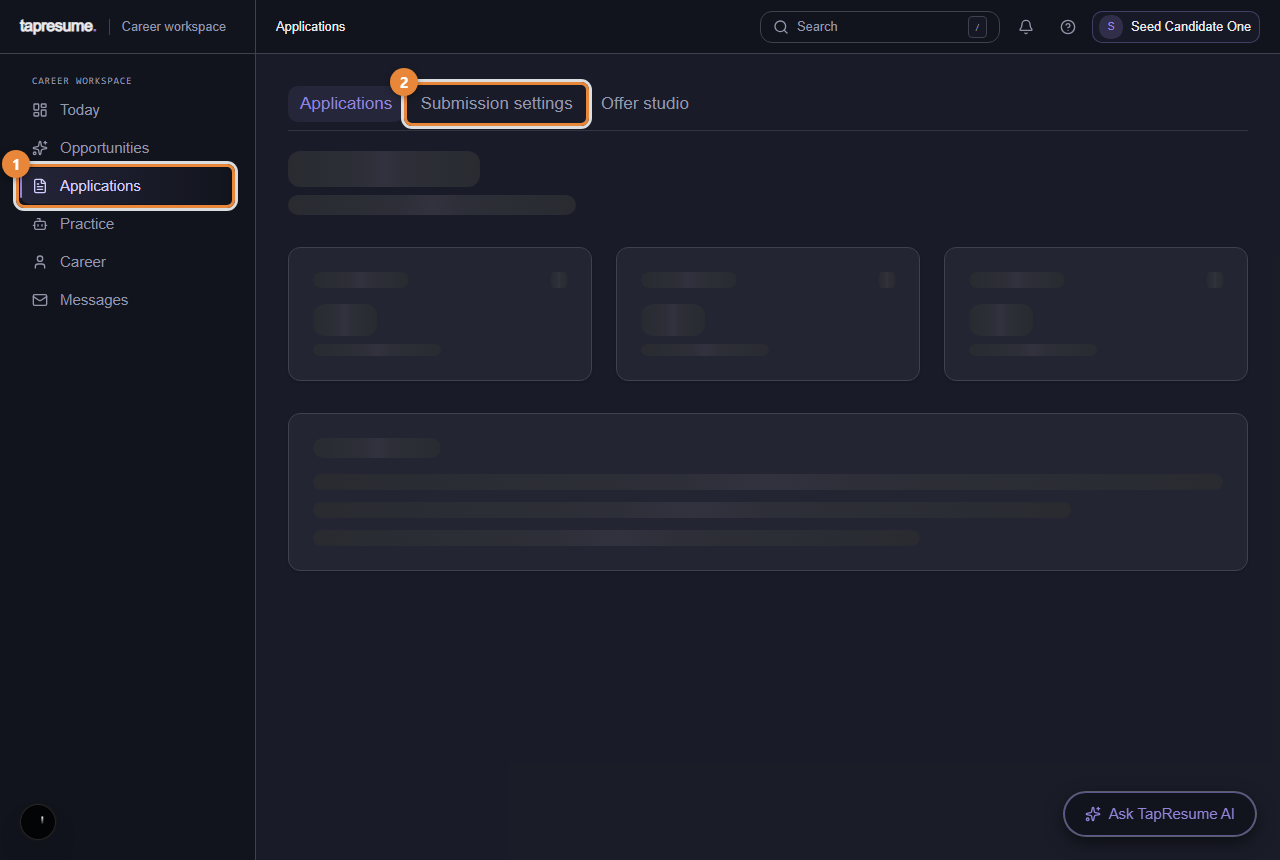Open the Today dashboard icon in sidebar
The height and width of the screenshot is (860, 1280).
pos(40,110)
